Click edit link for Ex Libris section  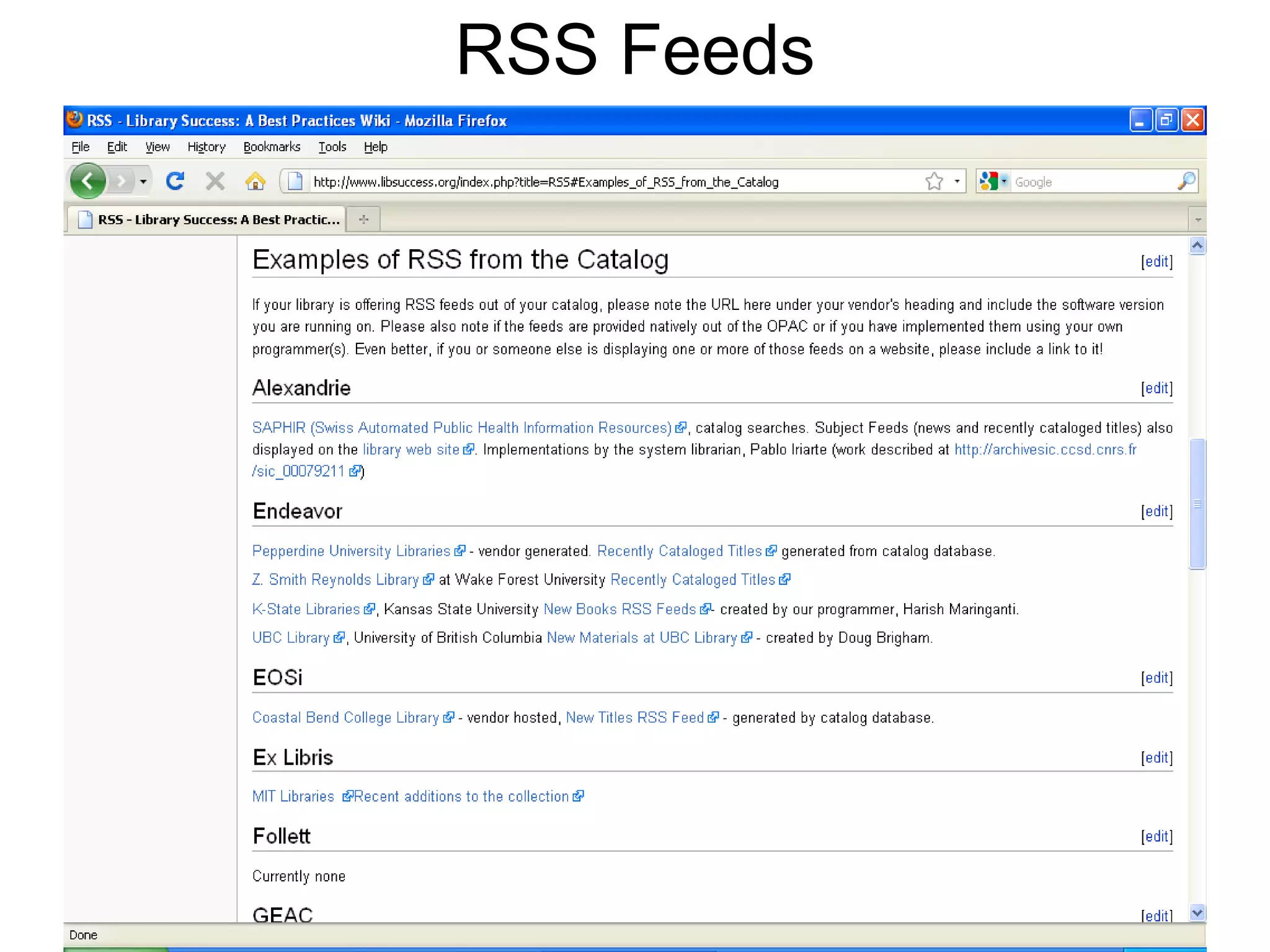pyautogui.click(x=1157, y=757)
